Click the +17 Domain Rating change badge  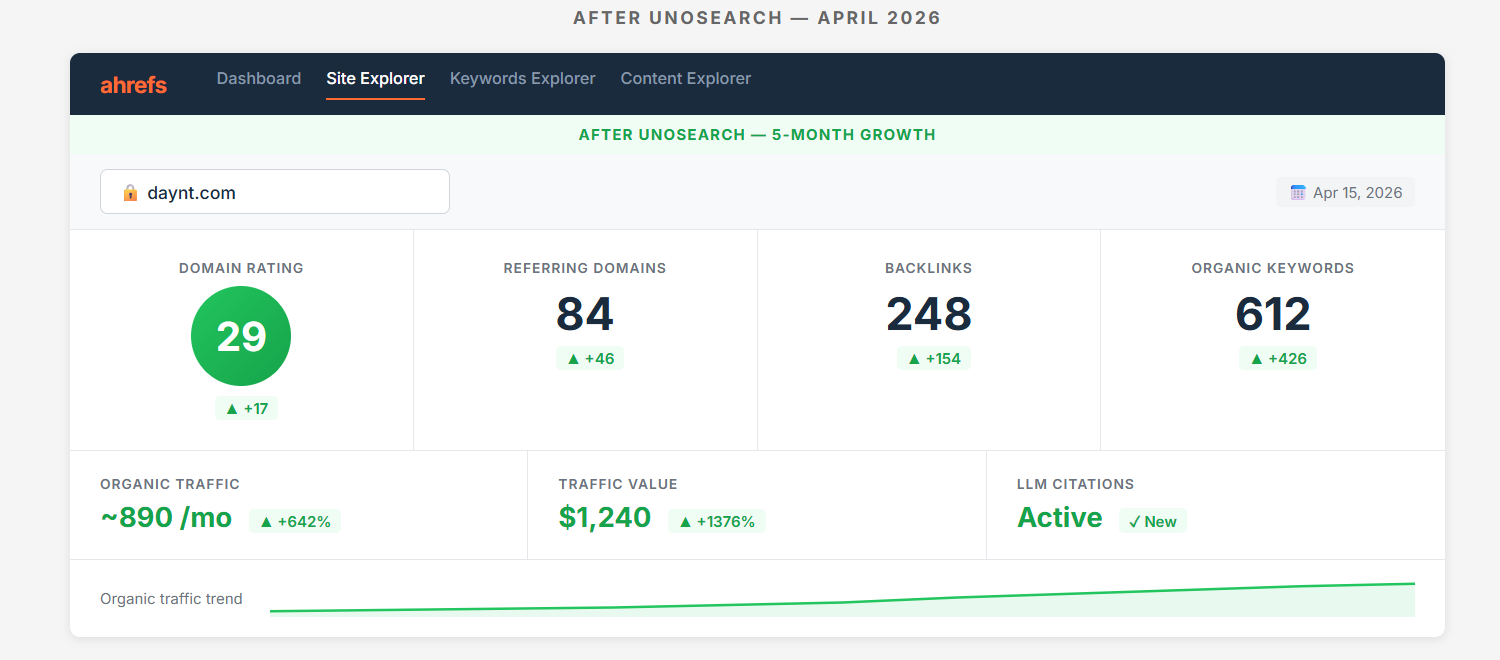click(246, 408)
